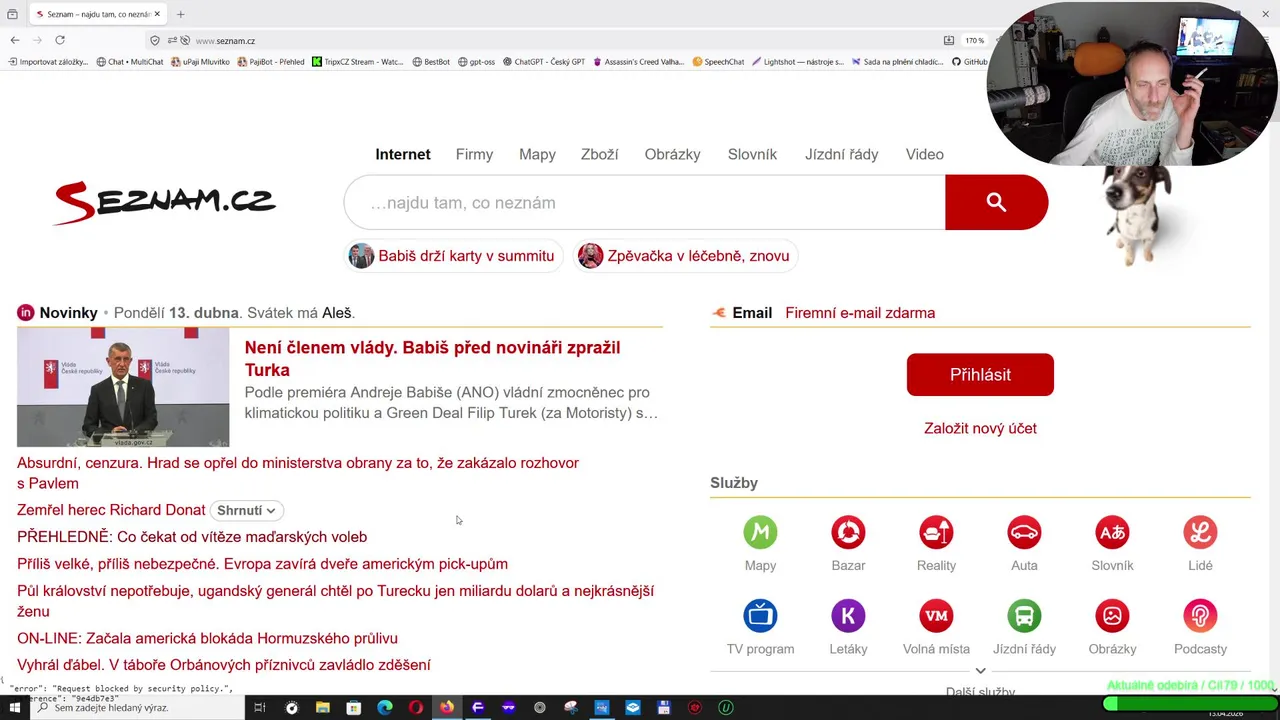This screenshot has height=720, width=1280.
Task: Open article about Evropa and americké pick-upy
Action: point(262,564)
